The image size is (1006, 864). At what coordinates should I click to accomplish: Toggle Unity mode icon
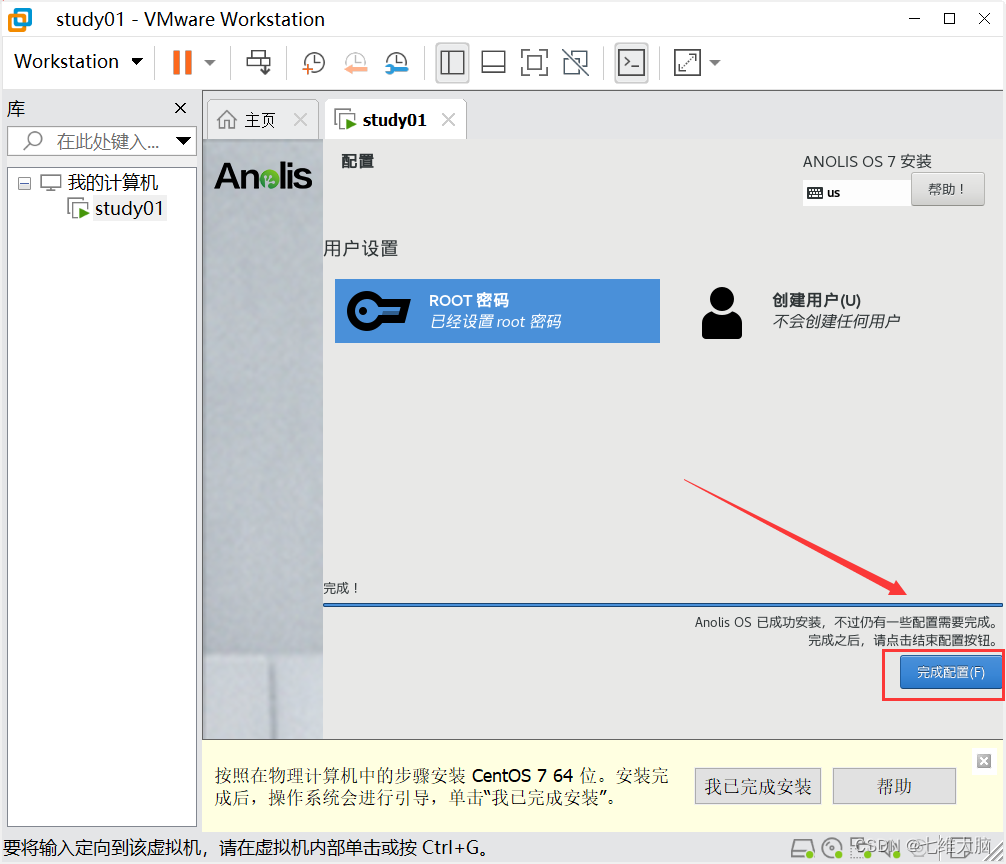click(x=575, y=63)
